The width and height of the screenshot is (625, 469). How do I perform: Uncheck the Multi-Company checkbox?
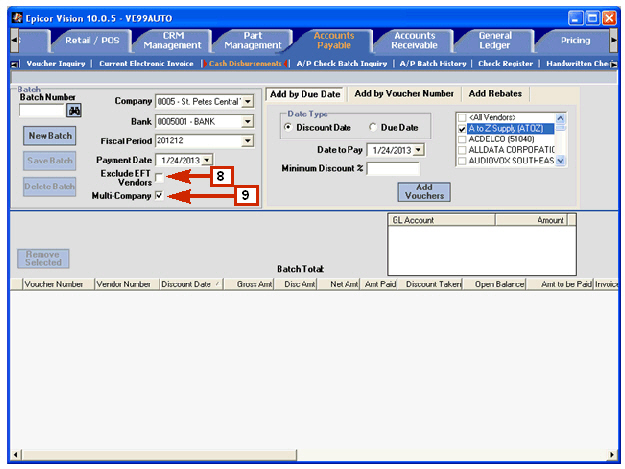(x=159, y=196)
